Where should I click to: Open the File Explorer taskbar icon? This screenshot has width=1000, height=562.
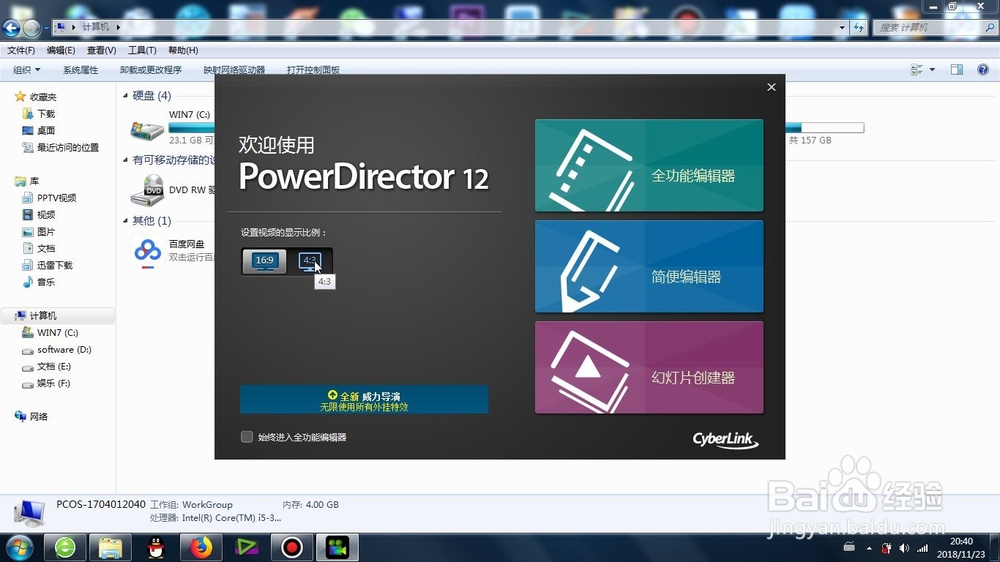pos(110,547)
